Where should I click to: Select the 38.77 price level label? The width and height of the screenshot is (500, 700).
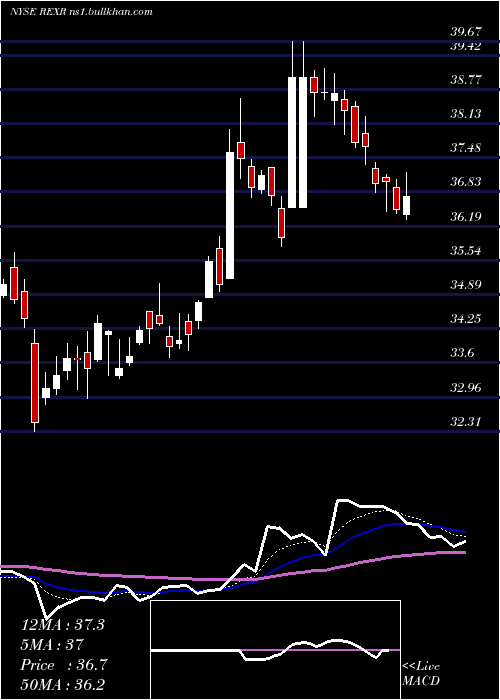pyautogui.click(x=466, y=80)
